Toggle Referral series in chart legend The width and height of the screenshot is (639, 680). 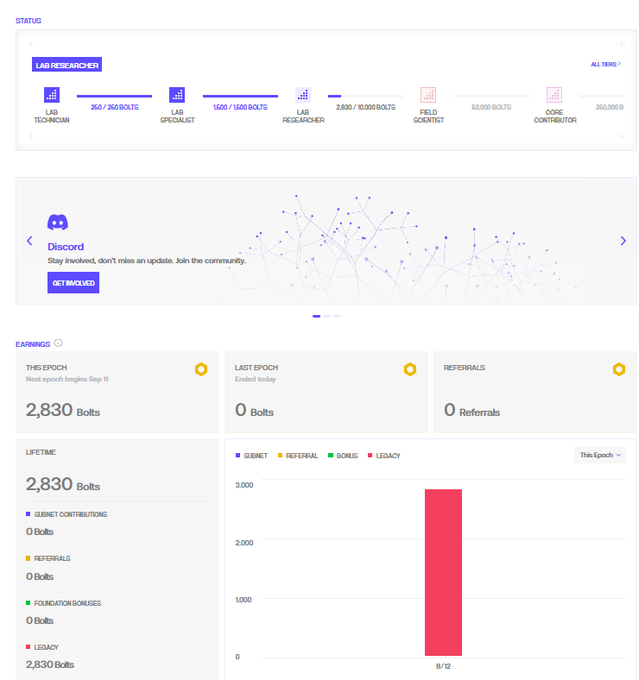(298, 456)
